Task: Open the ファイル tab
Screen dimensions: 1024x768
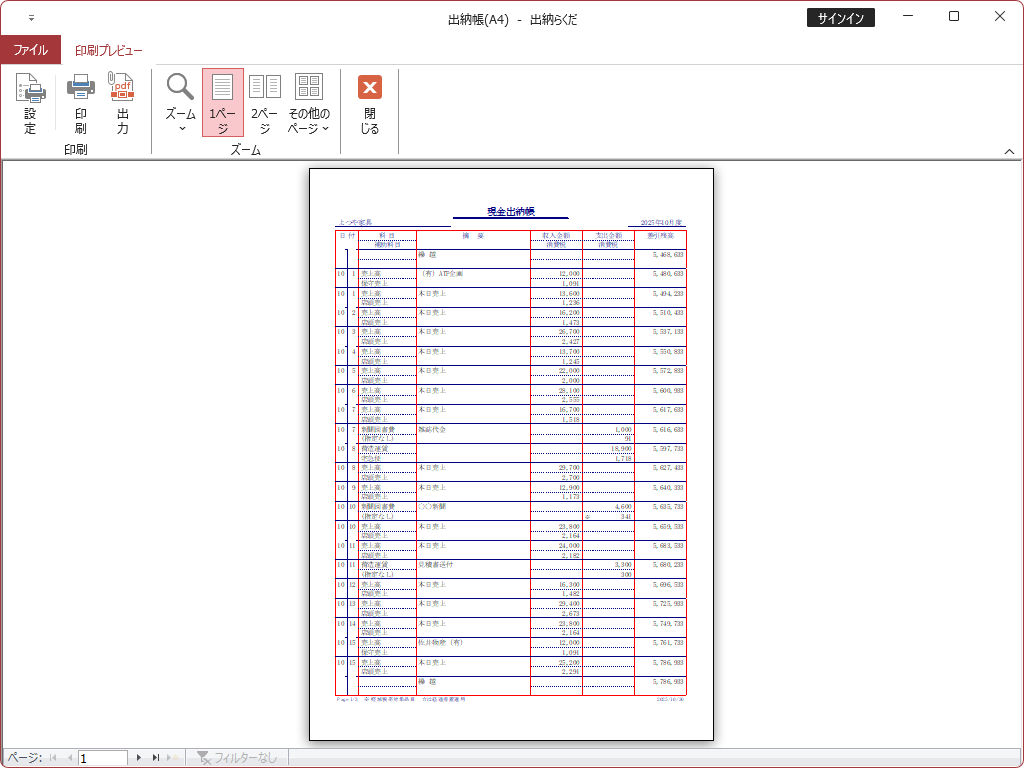Action: click(30, 50)
